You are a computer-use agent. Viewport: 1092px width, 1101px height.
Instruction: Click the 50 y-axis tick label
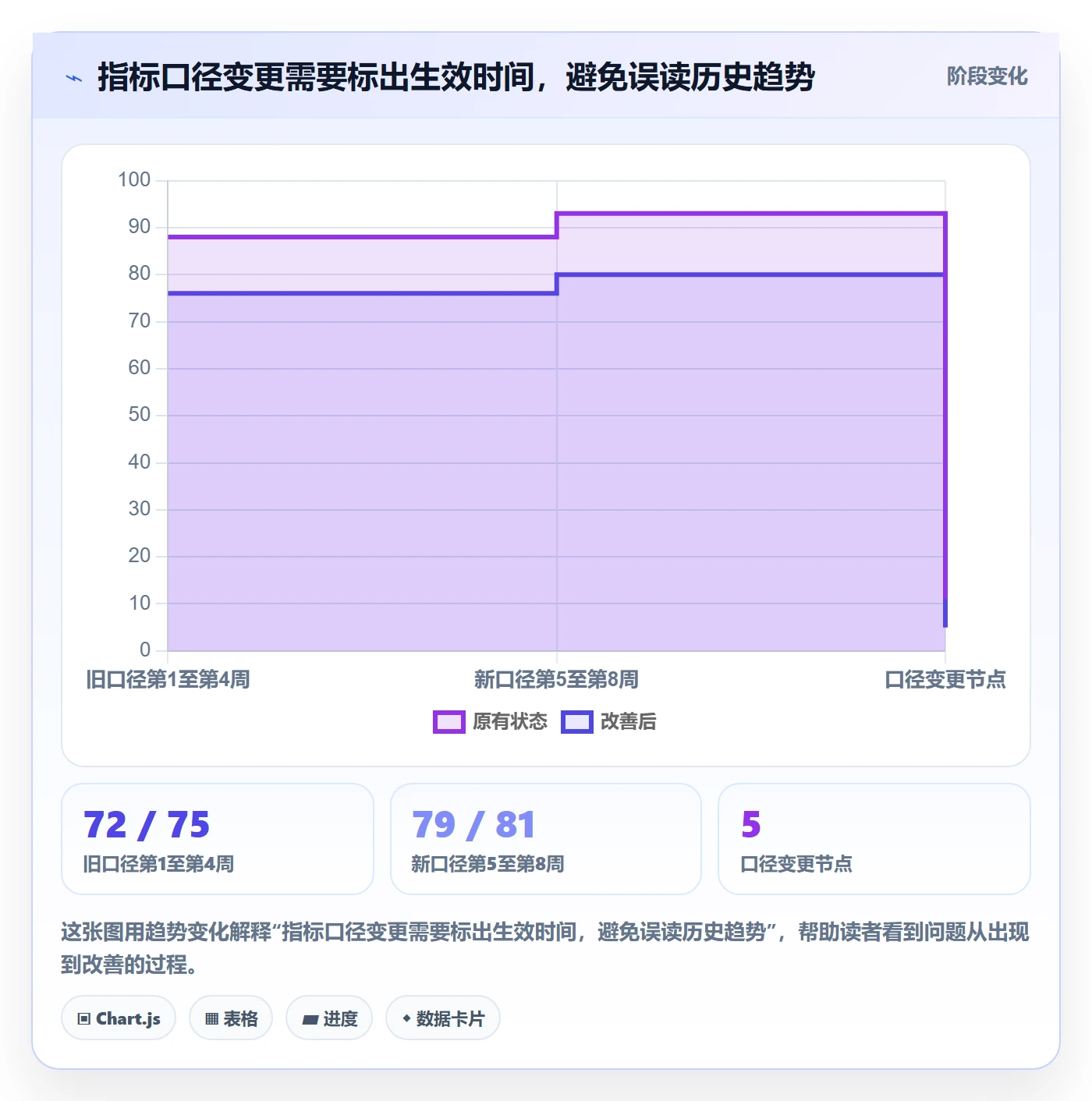click(140, 415)
